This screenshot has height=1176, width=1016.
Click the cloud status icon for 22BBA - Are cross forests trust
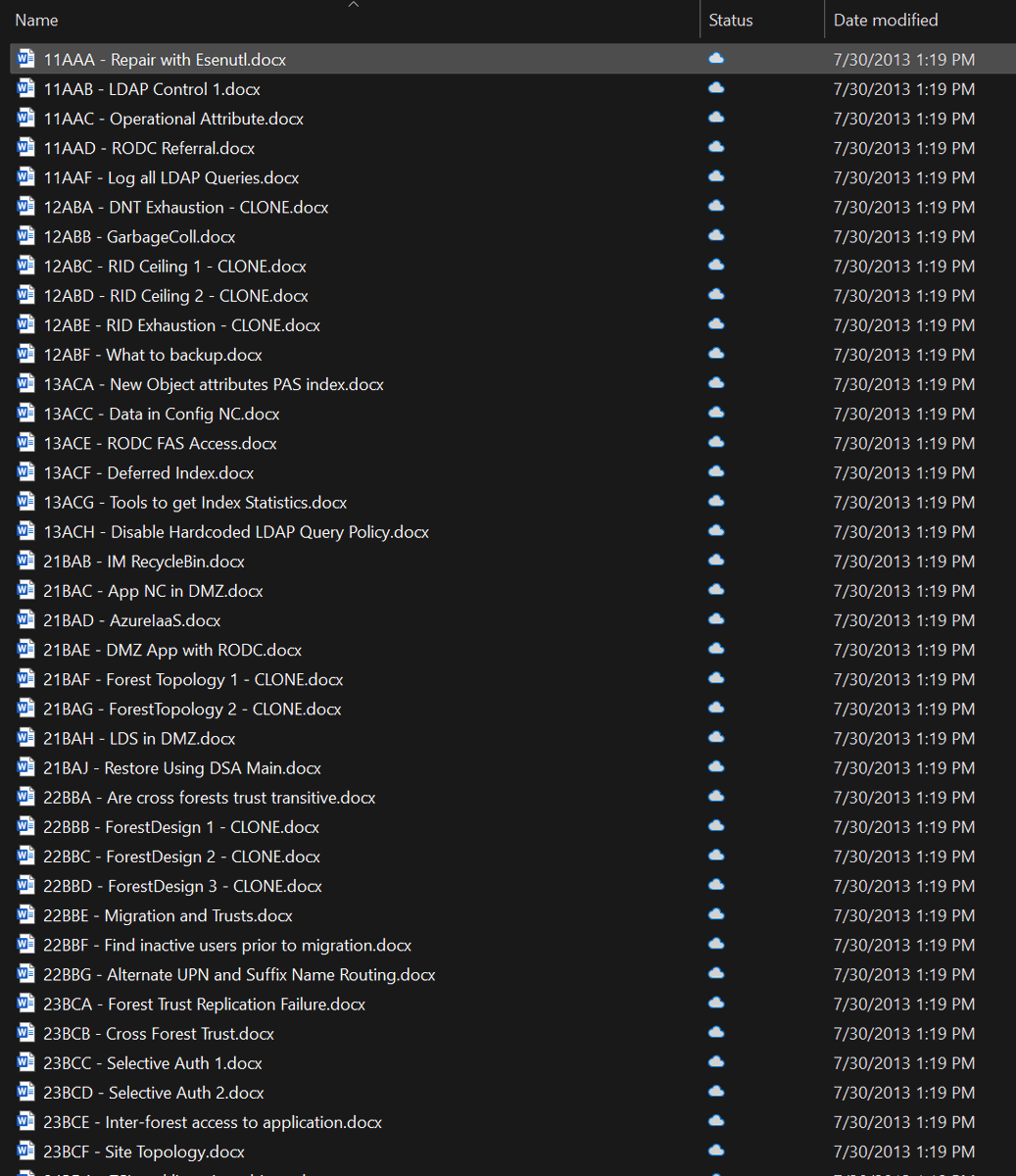716,797
